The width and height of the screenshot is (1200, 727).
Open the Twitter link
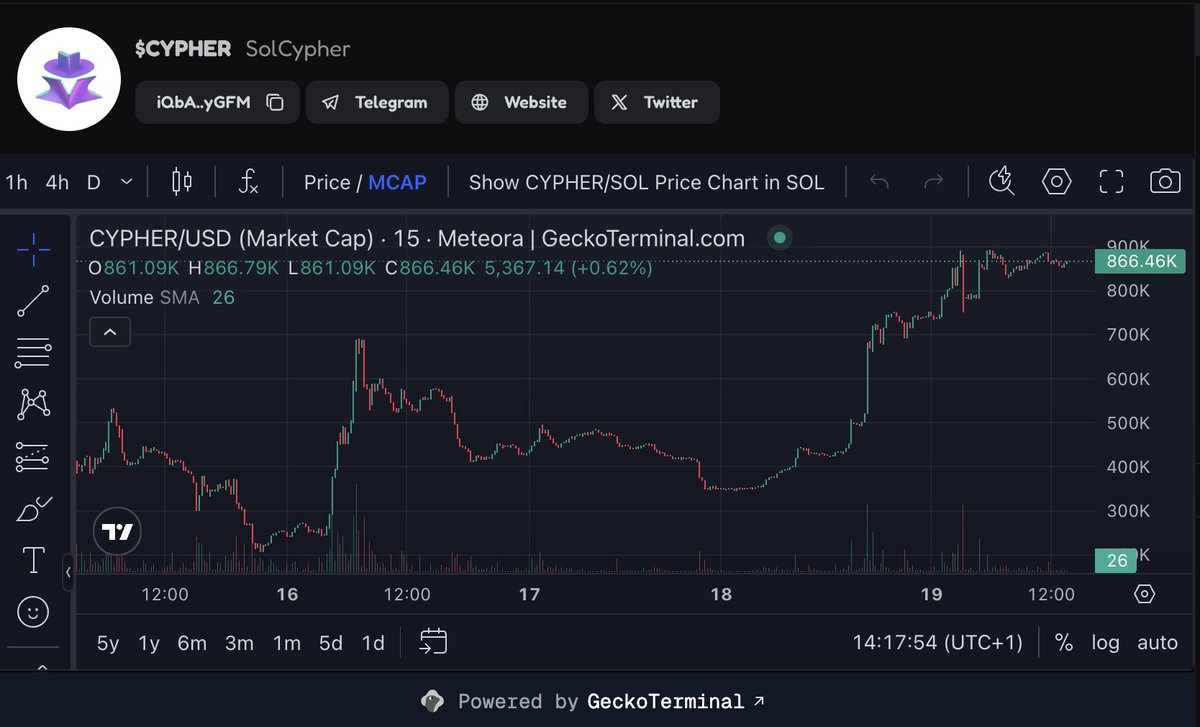(657, 102)
